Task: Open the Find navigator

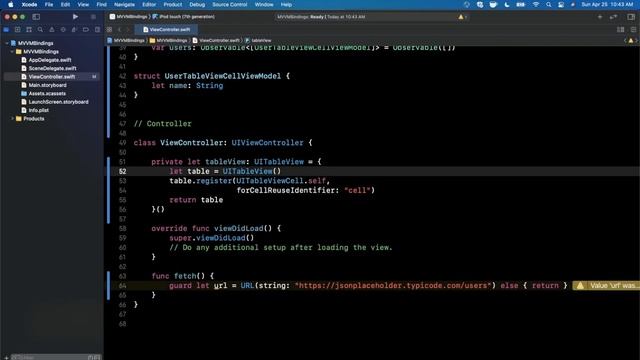Action: click(x=40, y=30)
